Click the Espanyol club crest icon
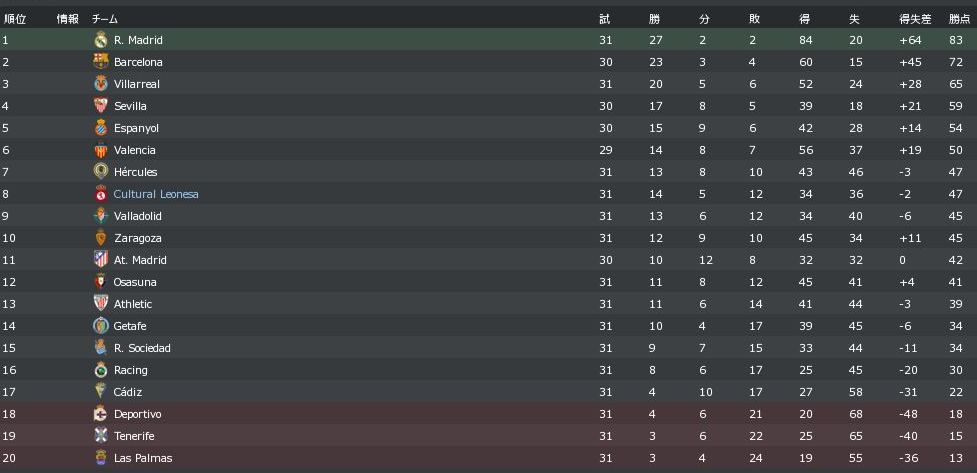This screenshot has width=977, height=473. pos(100,128)
